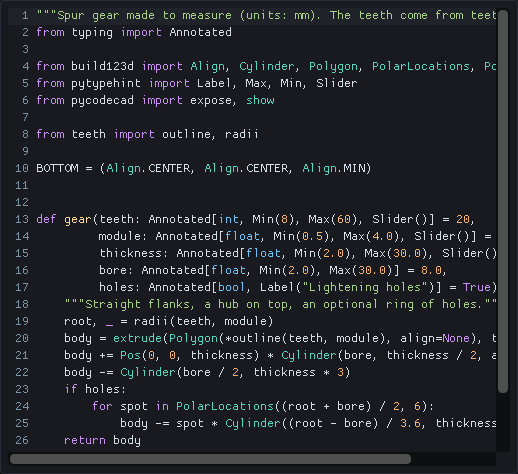The image size is (518, 474).
Task: Click the 'BOTTOM' constant name
Action: [x=57, y=168]
